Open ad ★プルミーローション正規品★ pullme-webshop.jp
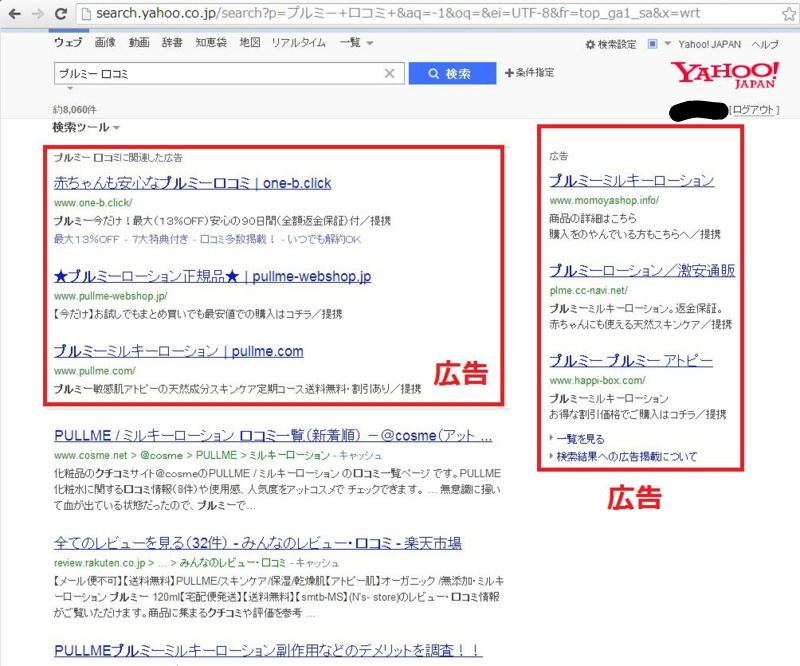The height and width of the screenshot is (666, 800). [212, 277]
